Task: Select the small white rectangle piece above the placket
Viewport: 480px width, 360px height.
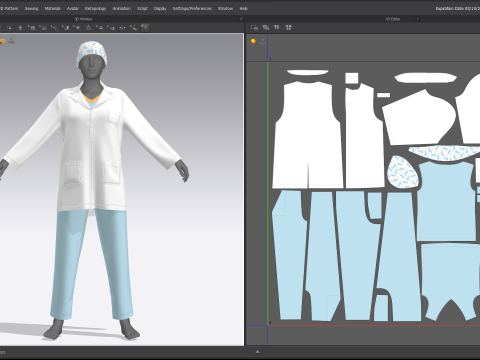Action: pos(352,78)
